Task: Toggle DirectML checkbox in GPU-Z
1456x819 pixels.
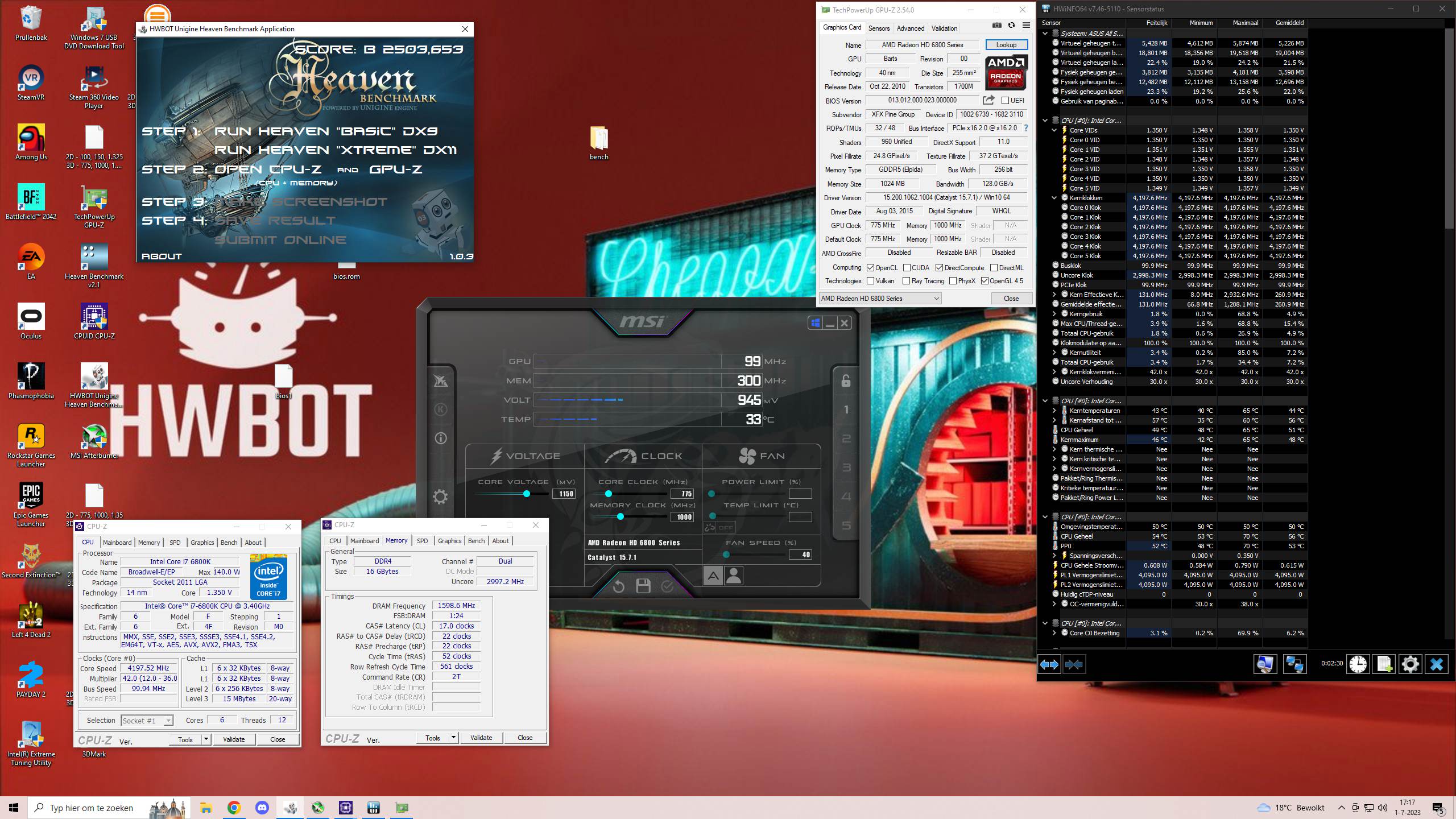Action: point(994,267)
